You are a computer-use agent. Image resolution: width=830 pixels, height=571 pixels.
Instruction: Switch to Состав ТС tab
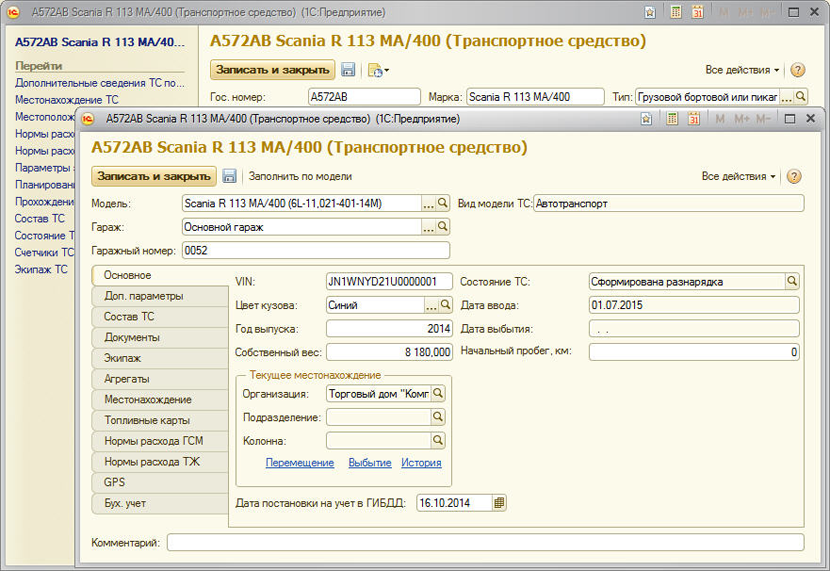click(160, 316)
